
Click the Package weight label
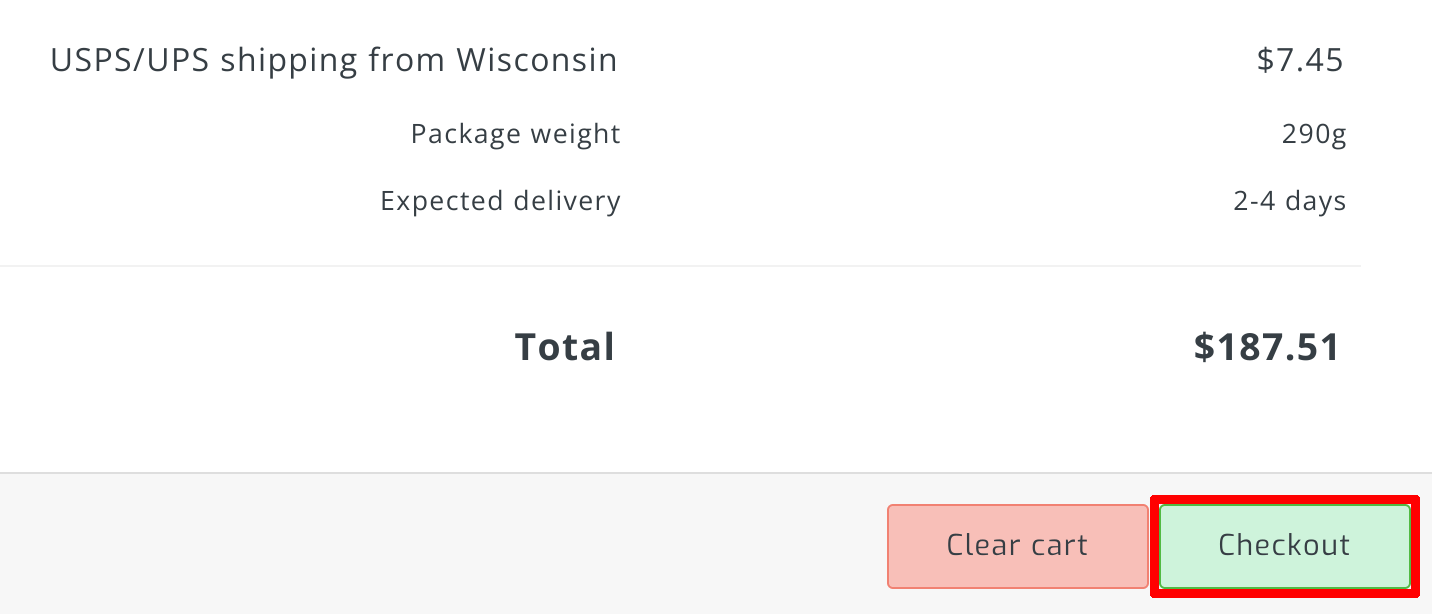pos(515,134)
